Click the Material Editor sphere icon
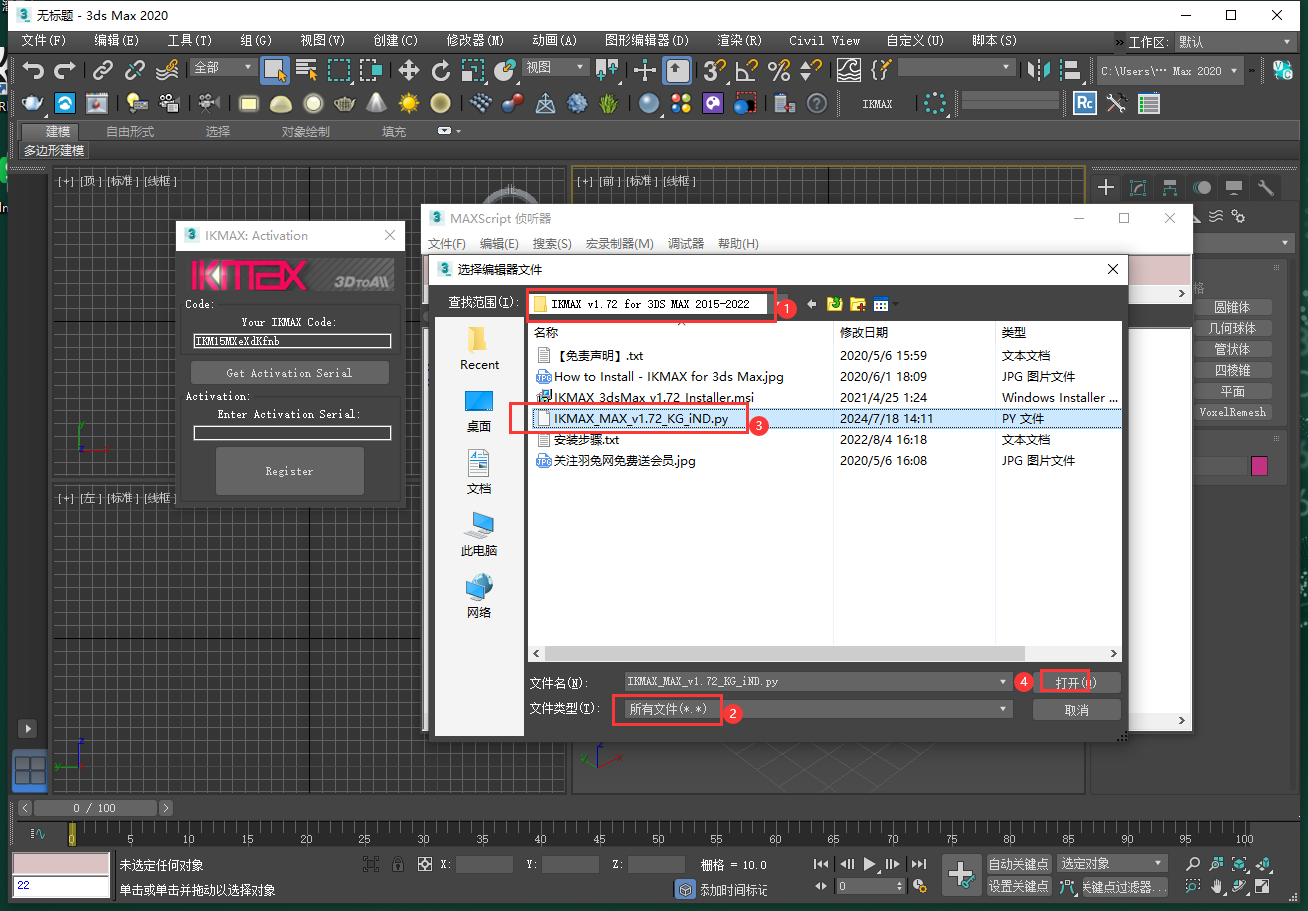This screenshot has height=911, width=1308. tap(649, 103)
